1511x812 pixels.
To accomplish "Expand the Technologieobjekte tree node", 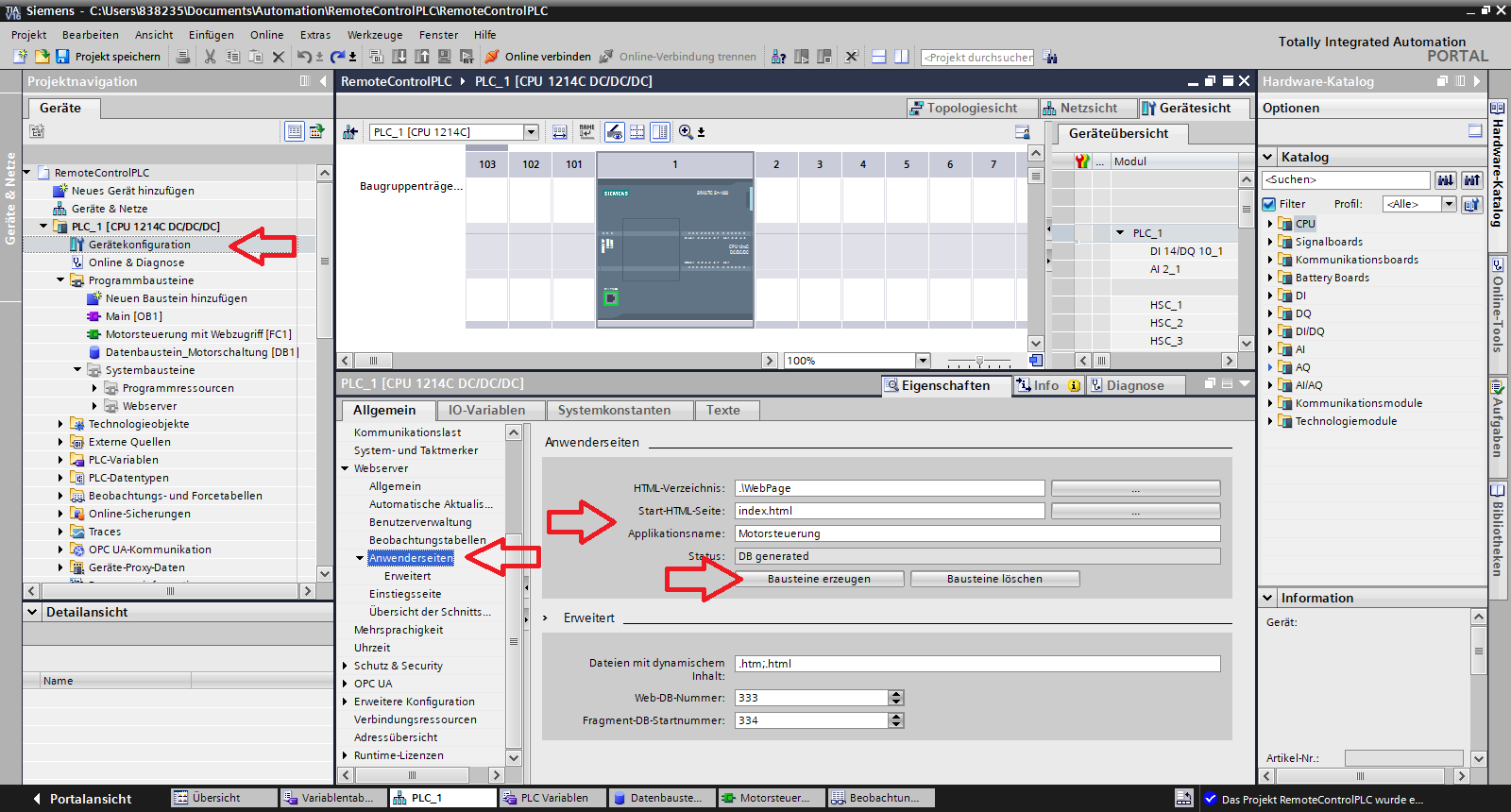I will (61, 424).
